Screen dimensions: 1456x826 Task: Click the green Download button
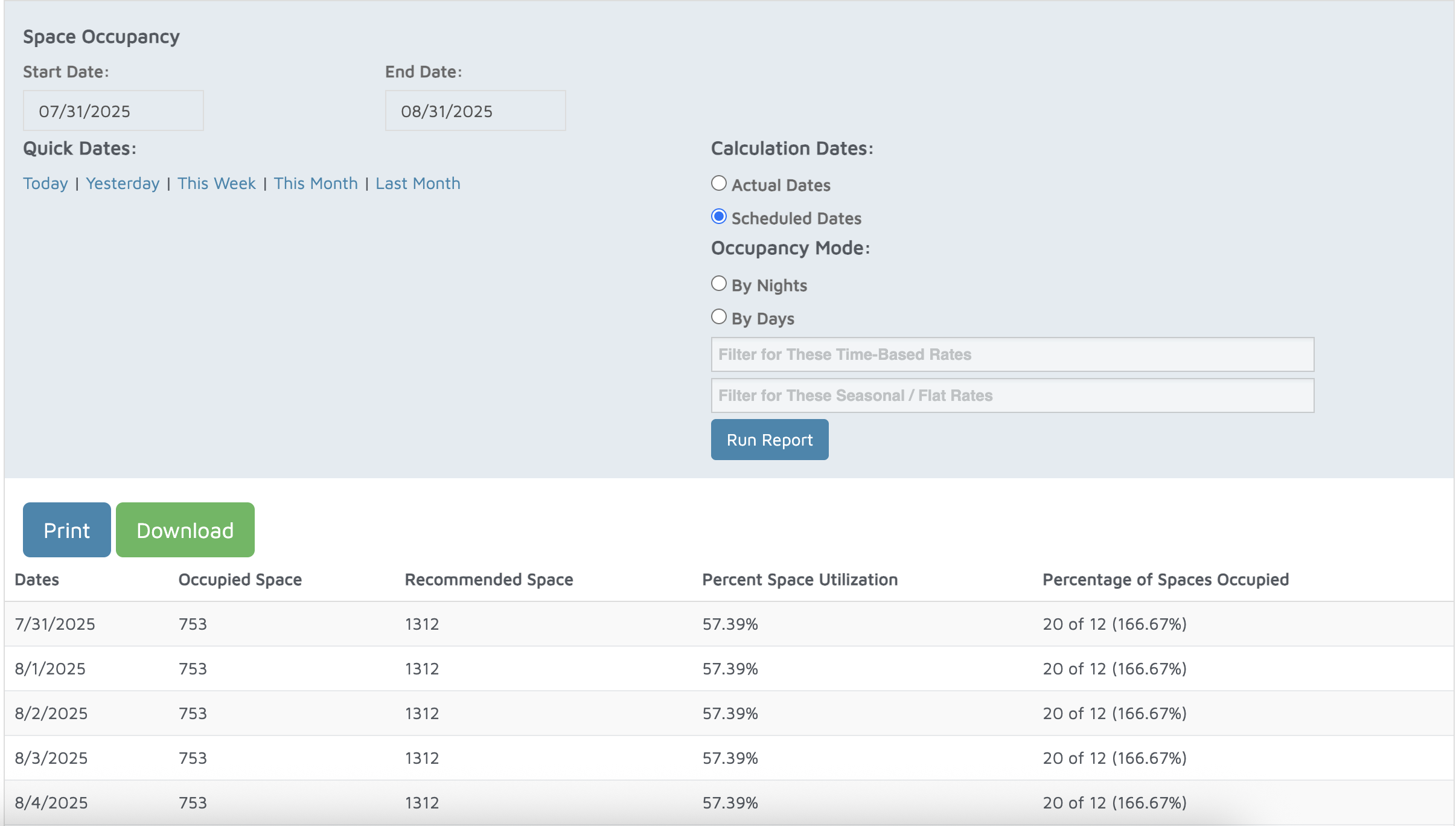185,530
